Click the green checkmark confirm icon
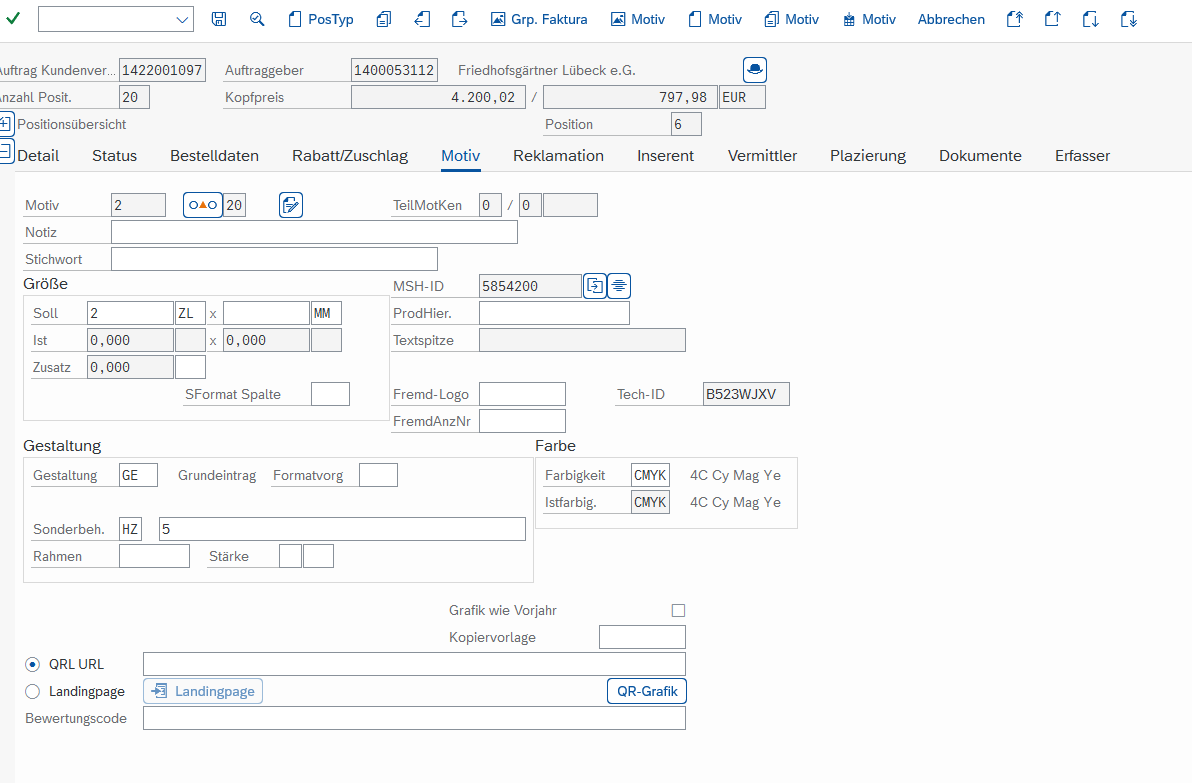 13,19
